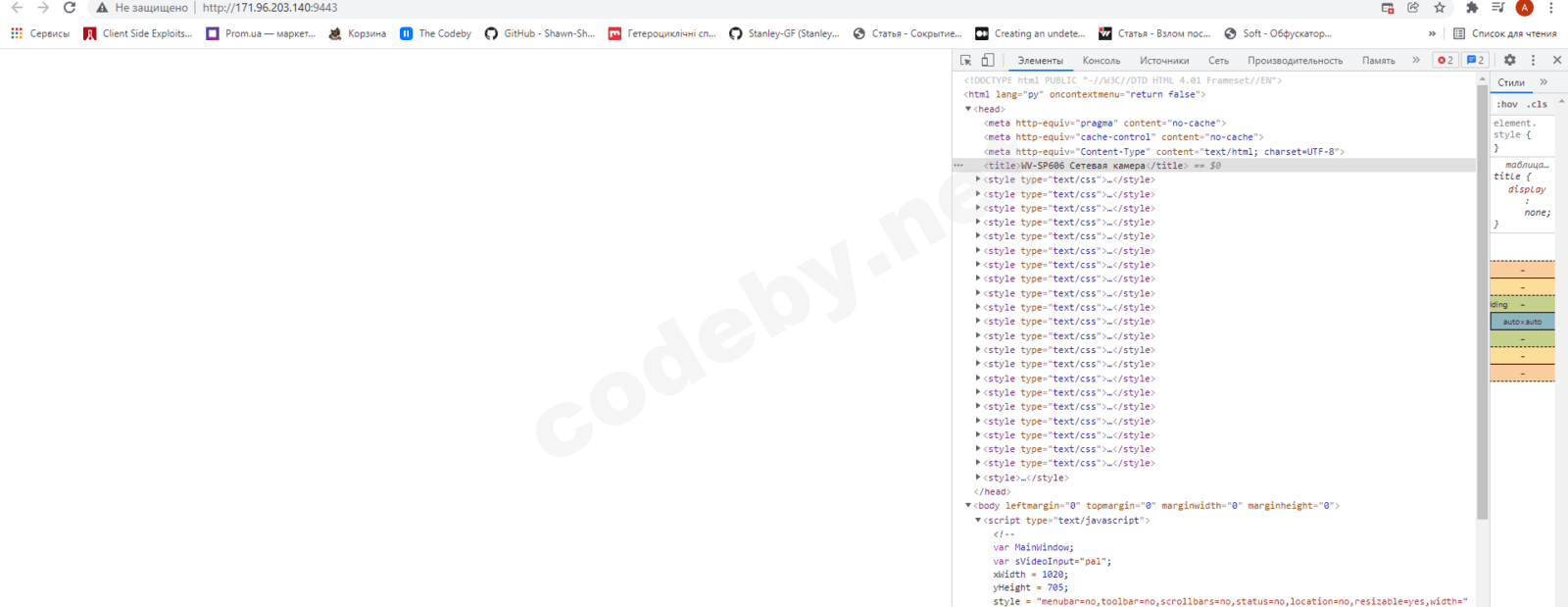This screenshot has height=607, width=1568.
Task: Click the blue messages counter badge
Action: [1475, 60]
